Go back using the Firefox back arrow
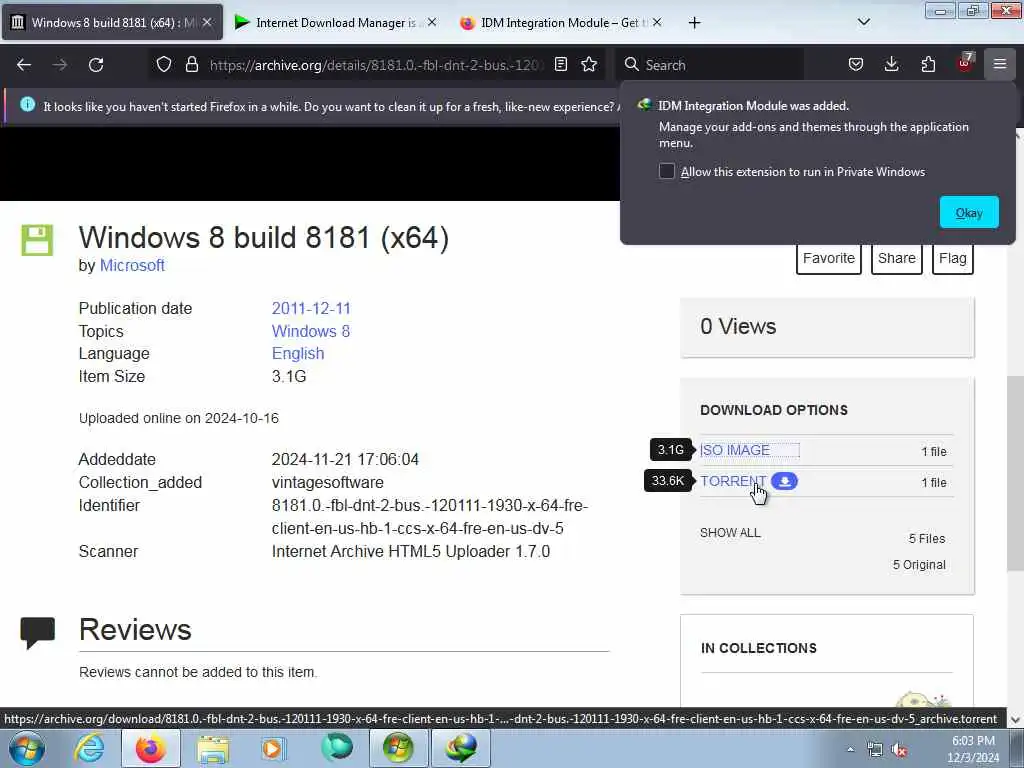This screenshot has height=768, width=1024. (x=24, y=65)
